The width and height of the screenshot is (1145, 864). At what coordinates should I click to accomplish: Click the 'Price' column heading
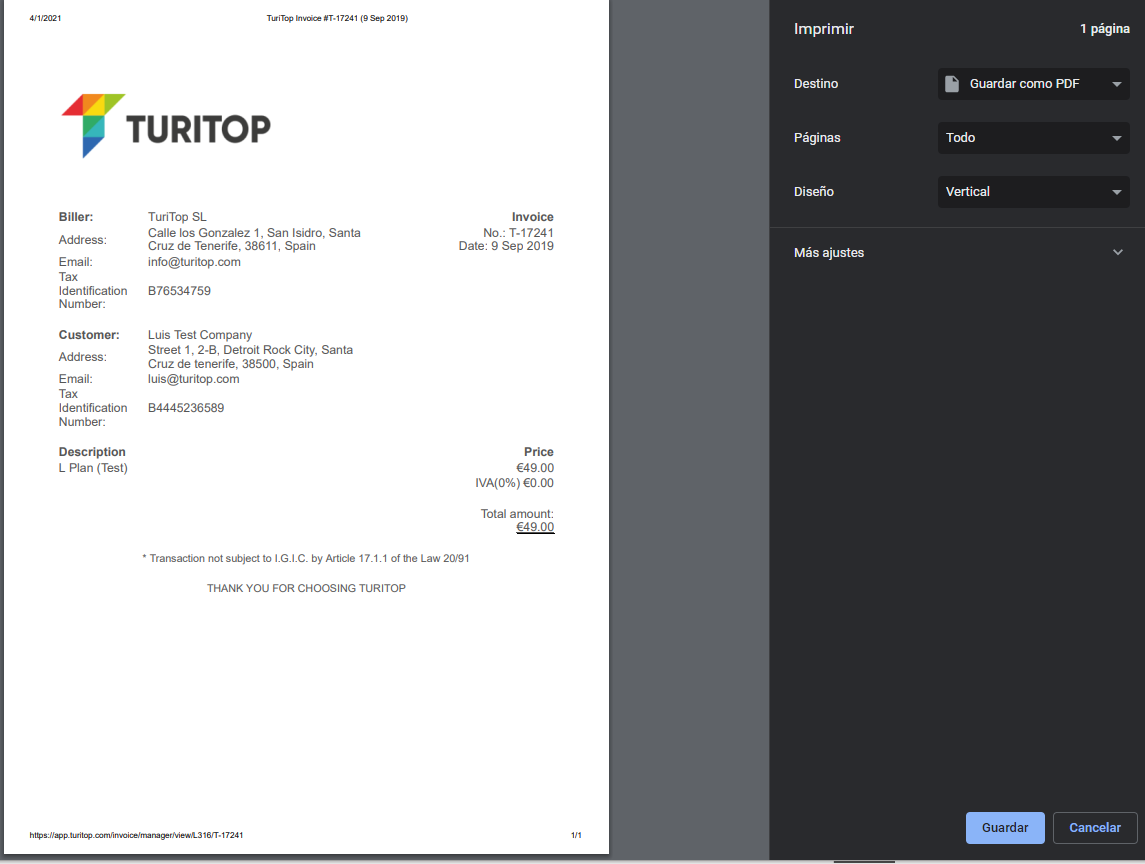coord(538,452)
